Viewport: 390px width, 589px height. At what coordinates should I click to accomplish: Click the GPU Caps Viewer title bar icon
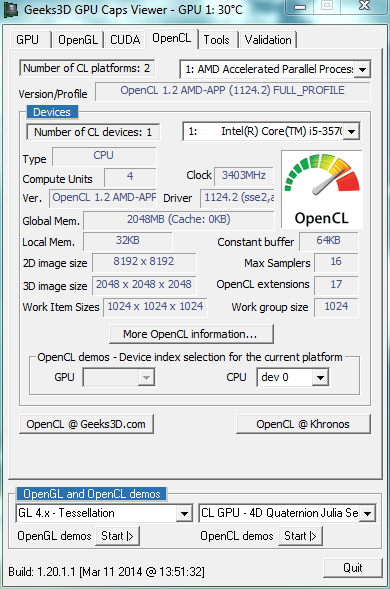(11, 10)
